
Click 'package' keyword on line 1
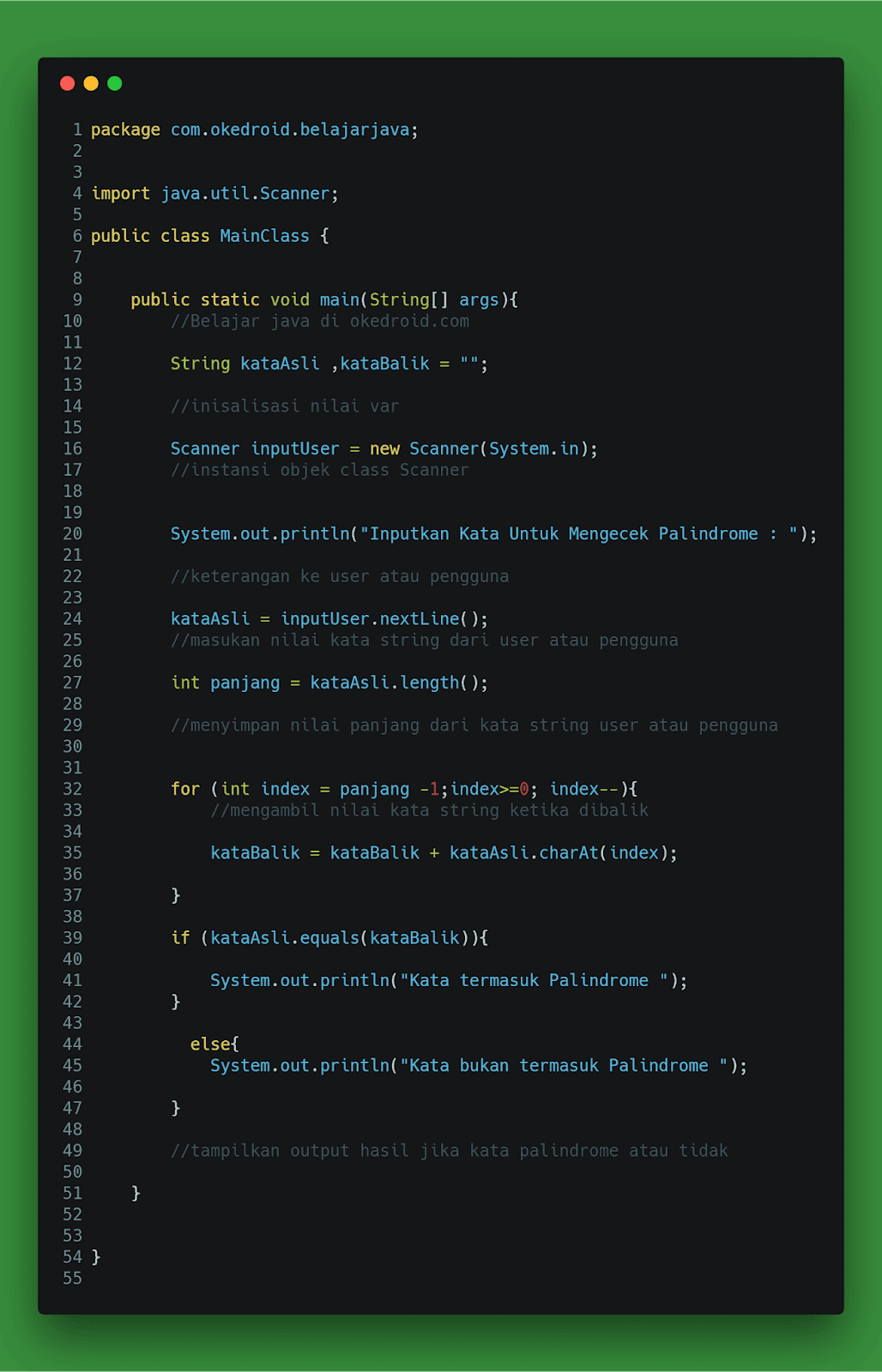pyautogui.click(x=125, y=129)
